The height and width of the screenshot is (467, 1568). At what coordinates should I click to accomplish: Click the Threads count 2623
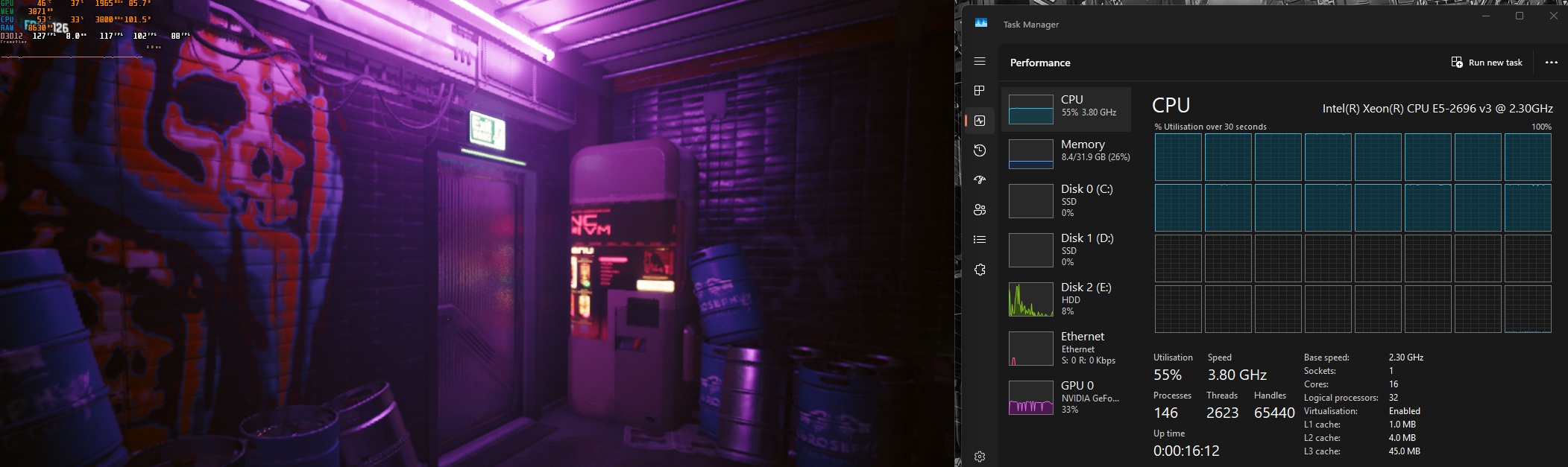click(x=1223, y=413)
